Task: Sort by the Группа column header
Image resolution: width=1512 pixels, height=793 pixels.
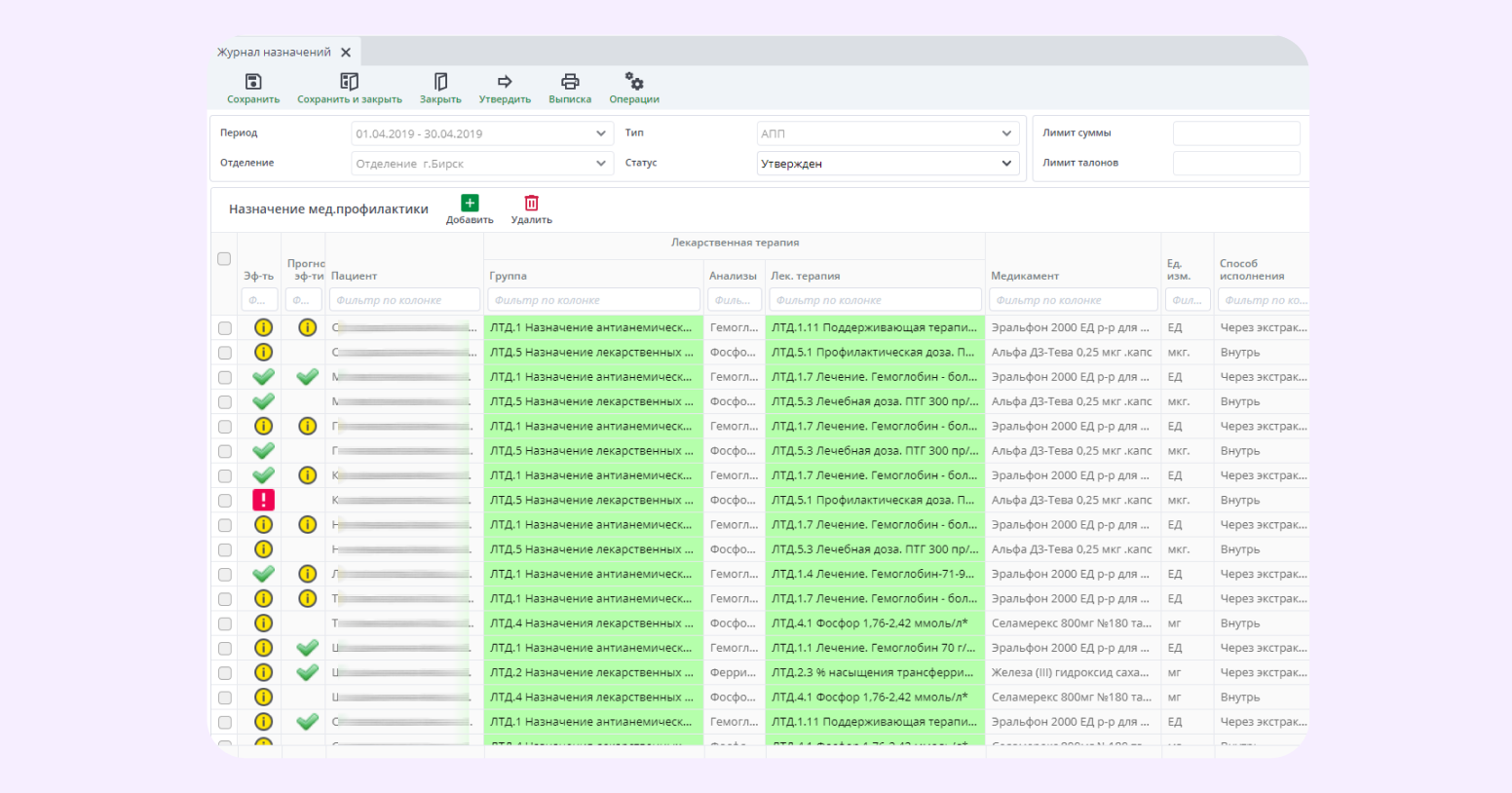Action: point(508,277)
